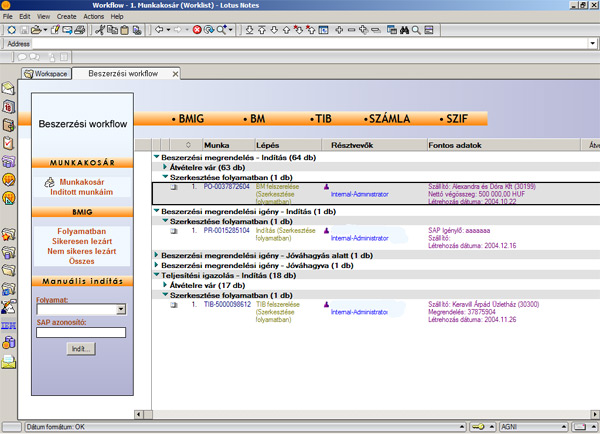Open Calendar from bookmark bar
The width and height of the screenshot is (600, 434).
point(8,107)
